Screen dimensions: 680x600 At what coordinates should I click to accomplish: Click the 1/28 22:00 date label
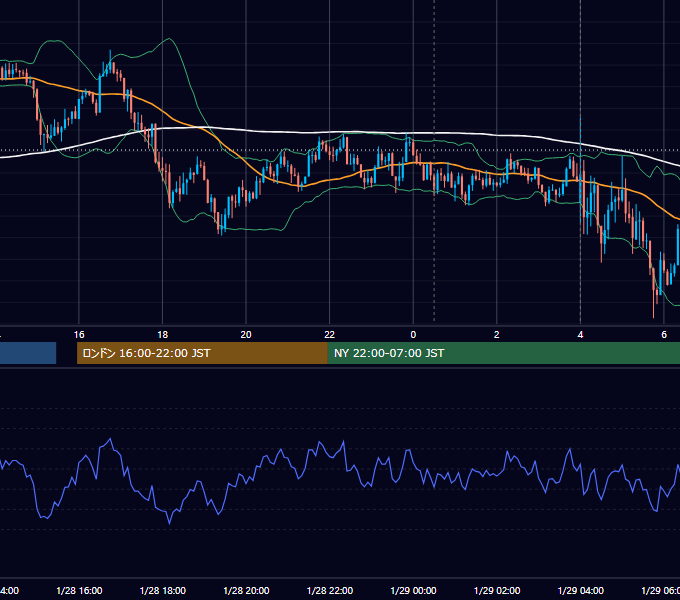point(330,590)
